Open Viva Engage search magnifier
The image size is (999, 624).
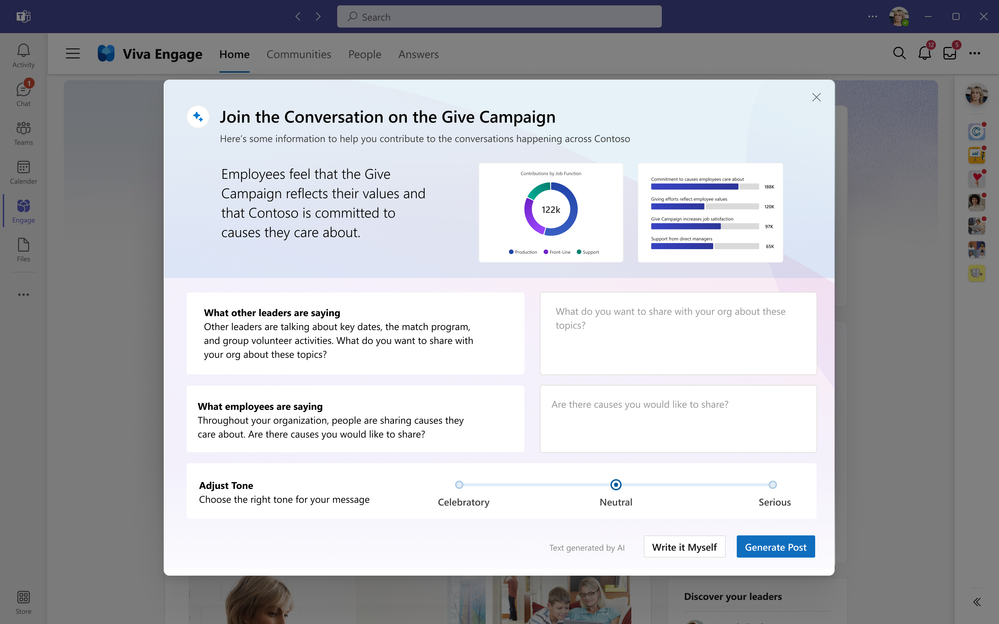pyautogui.click(x=899, y=54)
